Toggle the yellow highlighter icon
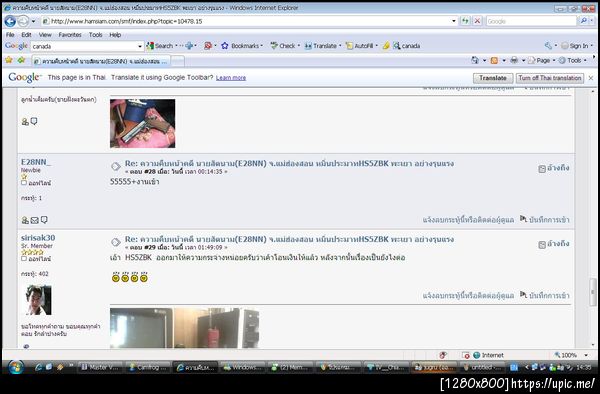 (386, 46)
